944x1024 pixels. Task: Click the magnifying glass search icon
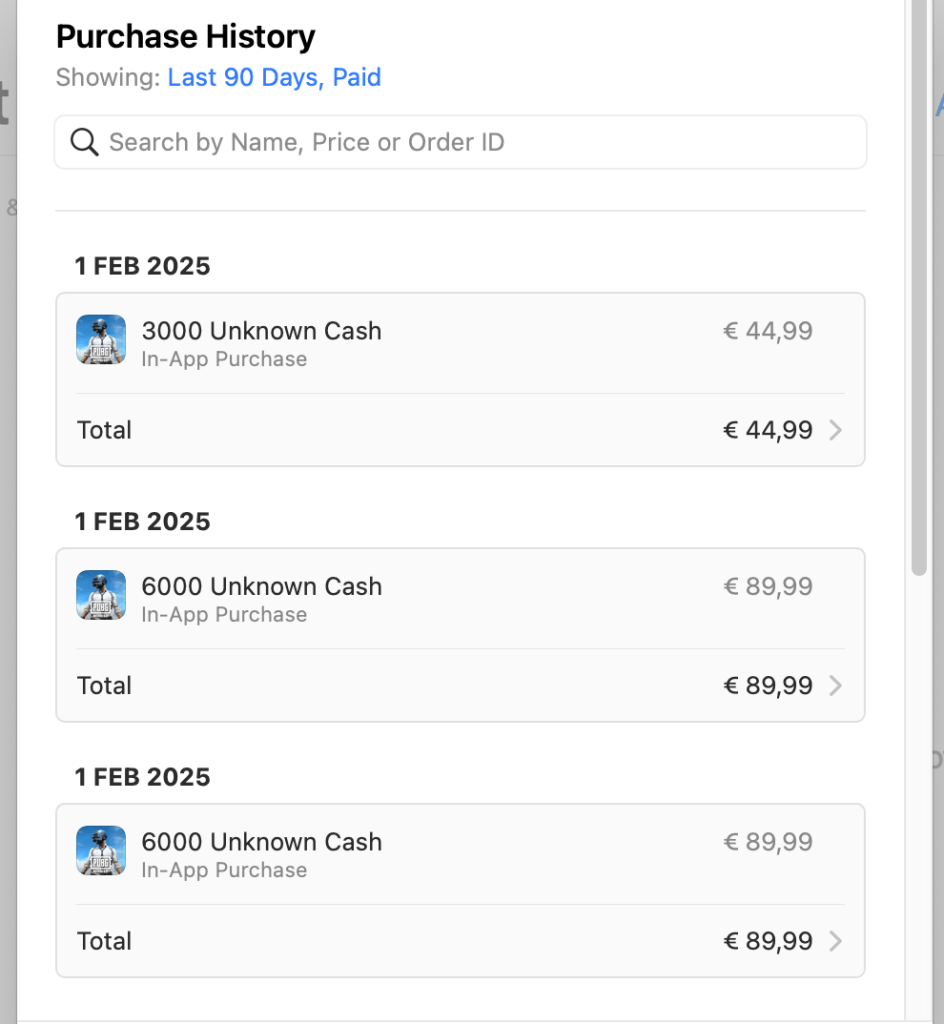(x=85, y=143)
